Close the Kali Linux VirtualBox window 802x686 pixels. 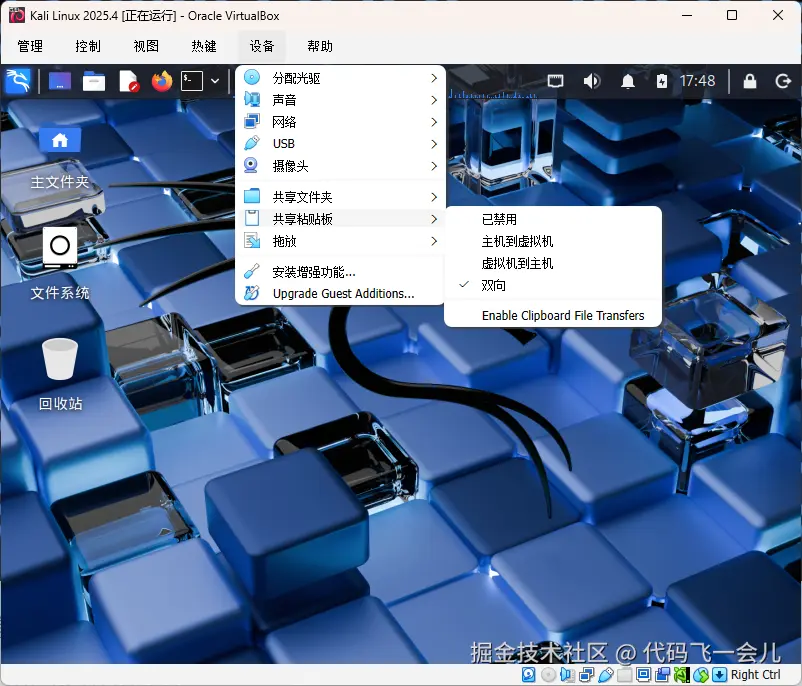778,15
